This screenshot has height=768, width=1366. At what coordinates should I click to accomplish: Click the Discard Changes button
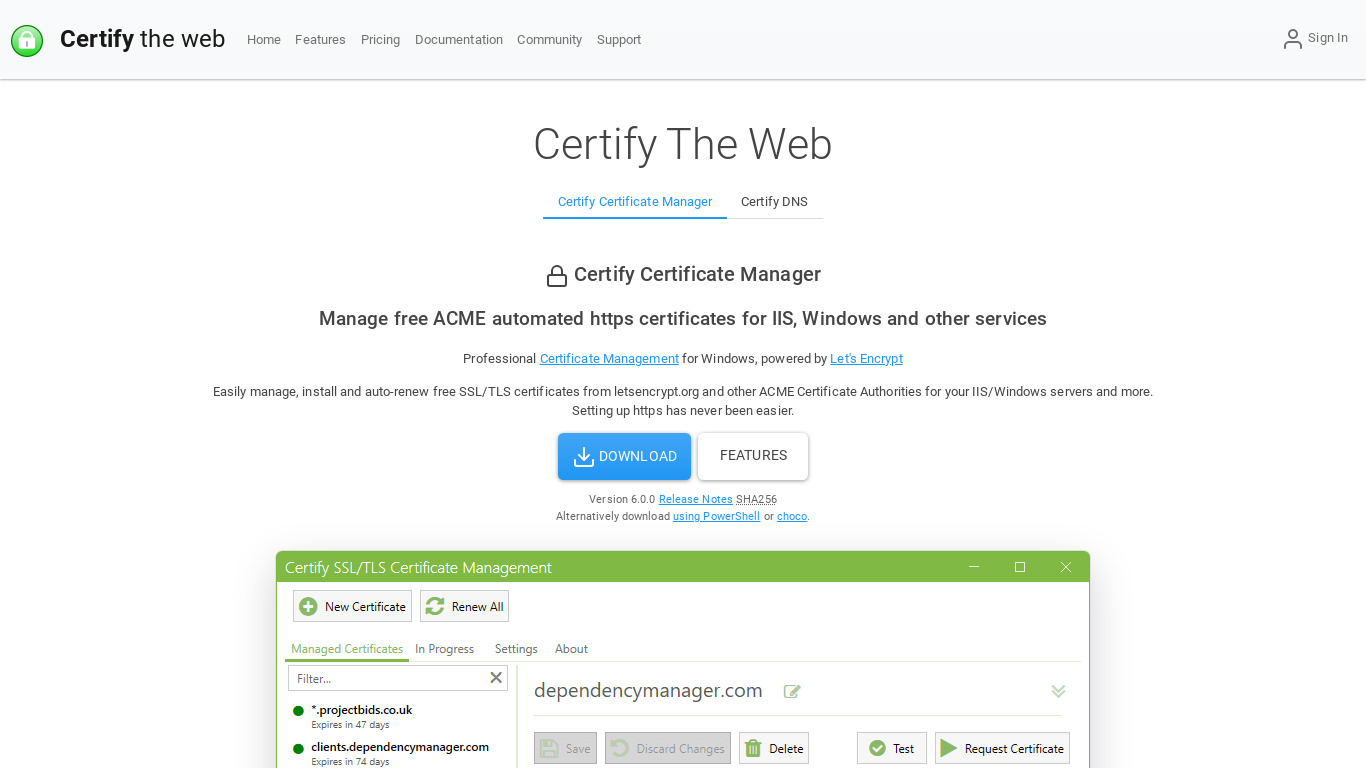click(x=668, y=748)
